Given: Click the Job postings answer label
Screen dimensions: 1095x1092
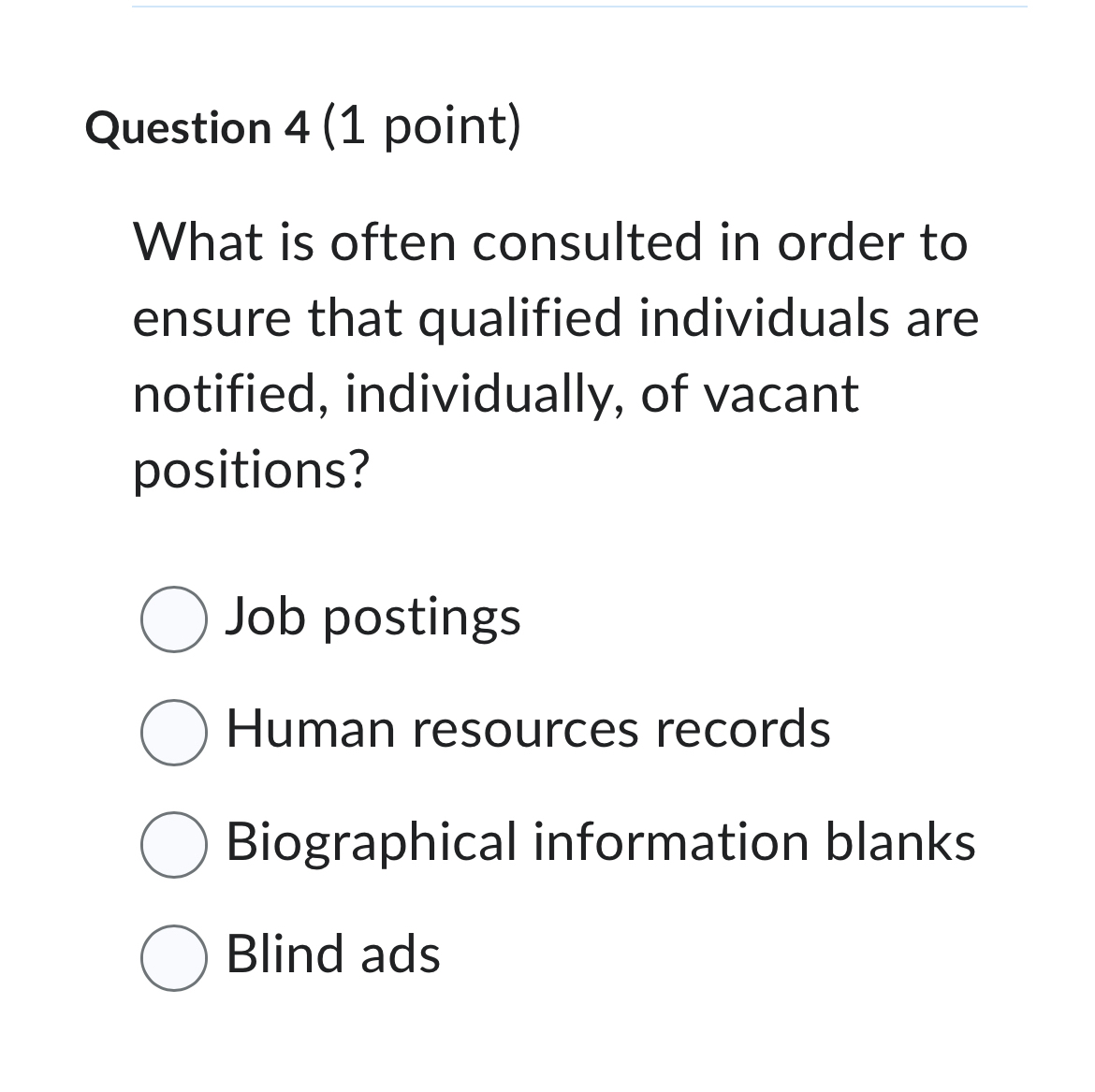Looking at the screenshot, I should pos(372,617).
